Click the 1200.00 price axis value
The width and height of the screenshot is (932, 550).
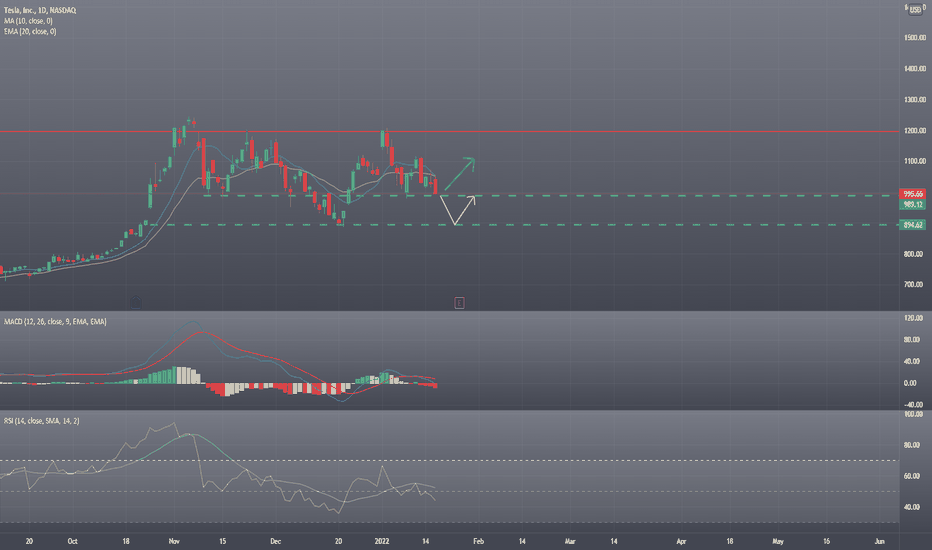(x=914, y=130)
